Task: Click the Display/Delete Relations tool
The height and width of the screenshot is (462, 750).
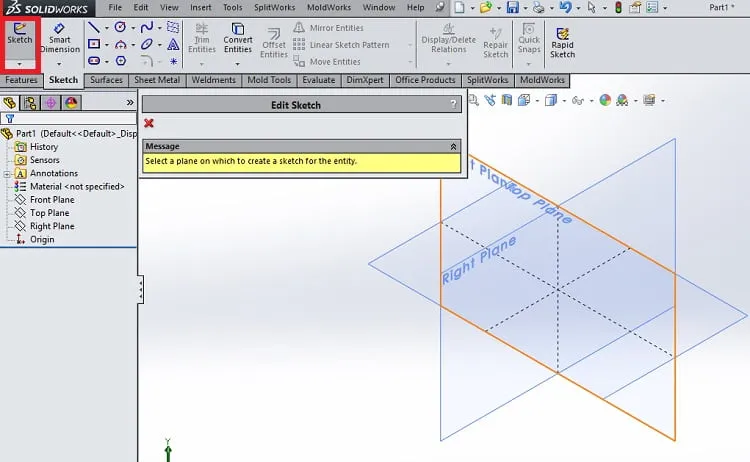Action: pyautogui.click(x=448, y=38)
